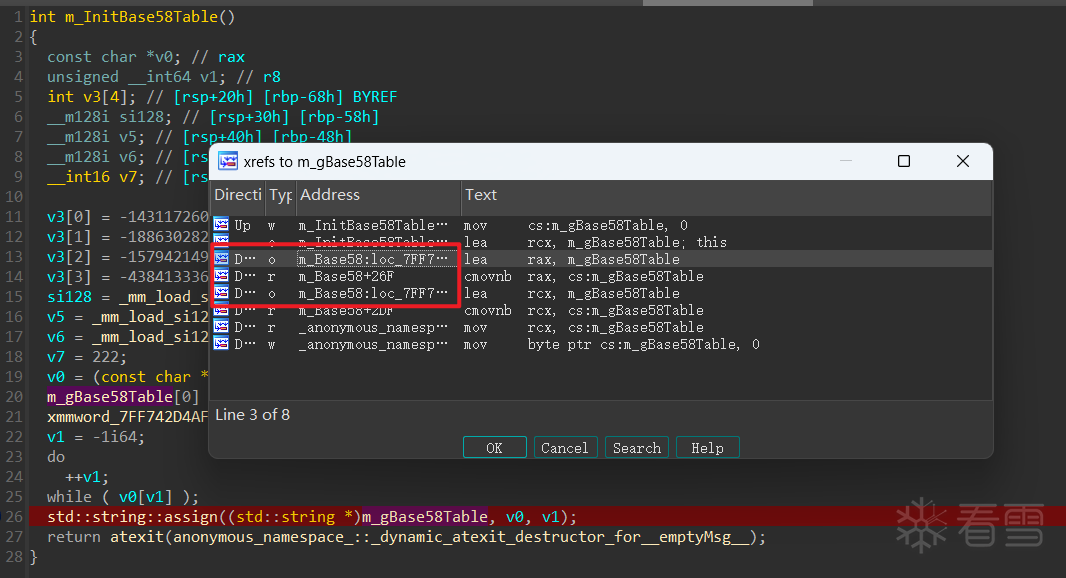Click the Type column header

pos(281,195)
